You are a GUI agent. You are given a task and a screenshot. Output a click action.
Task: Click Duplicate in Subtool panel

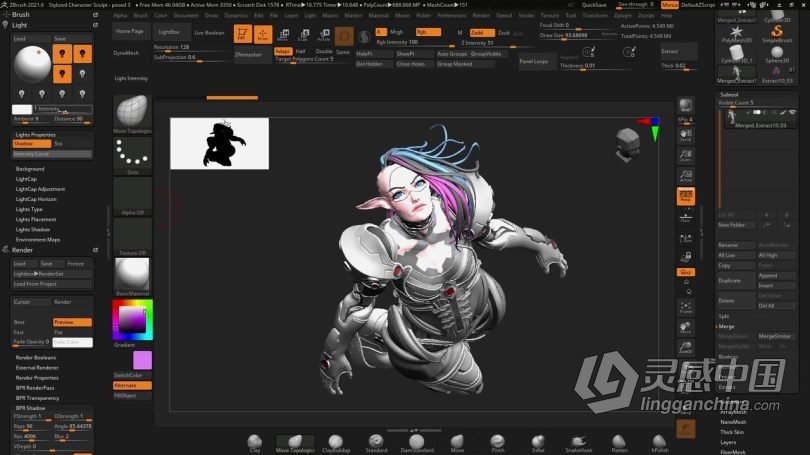click(x=736, y=280)
